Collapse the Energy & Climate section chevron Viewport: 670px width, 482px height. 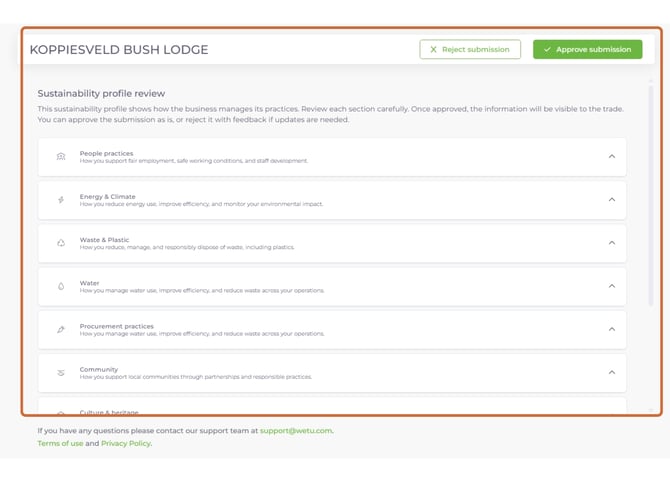612,200
